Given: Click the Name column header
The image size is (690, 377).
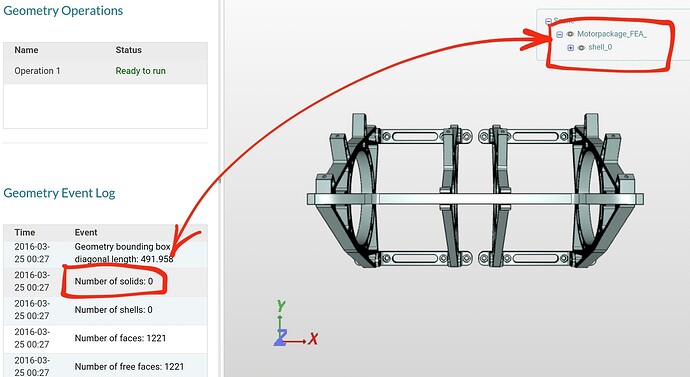Looking at the screenshot, I should 26,50.
